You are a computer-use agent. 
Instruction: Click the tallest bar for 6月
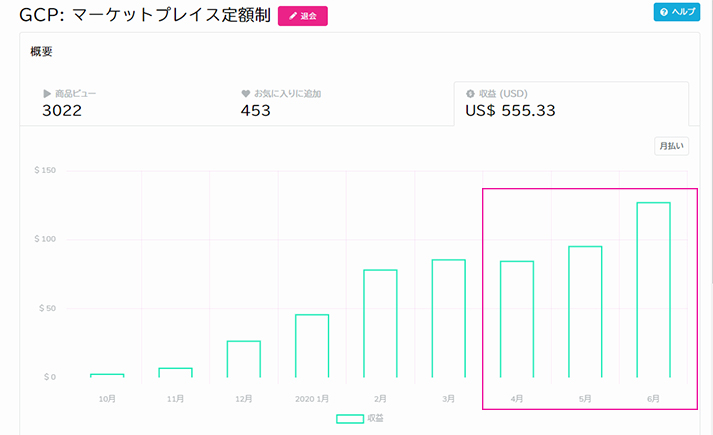pos(653,290)
